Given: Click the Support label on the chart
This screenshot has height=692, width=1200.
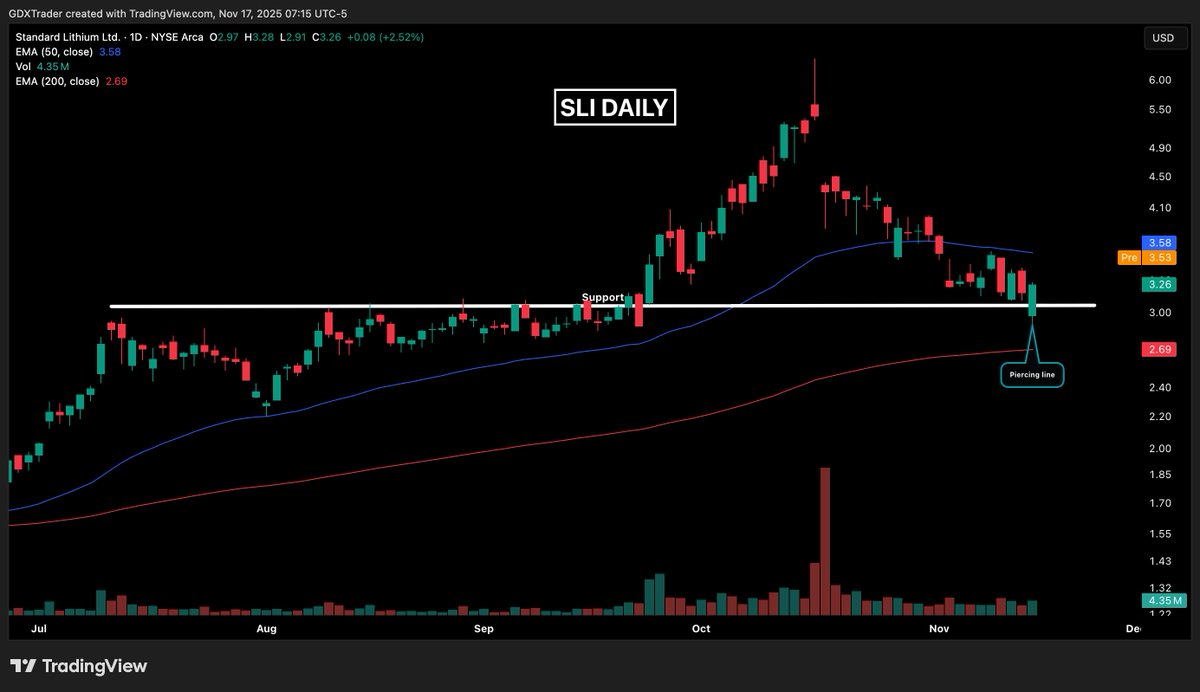Looking at the screenshot, I should (602, 298).
